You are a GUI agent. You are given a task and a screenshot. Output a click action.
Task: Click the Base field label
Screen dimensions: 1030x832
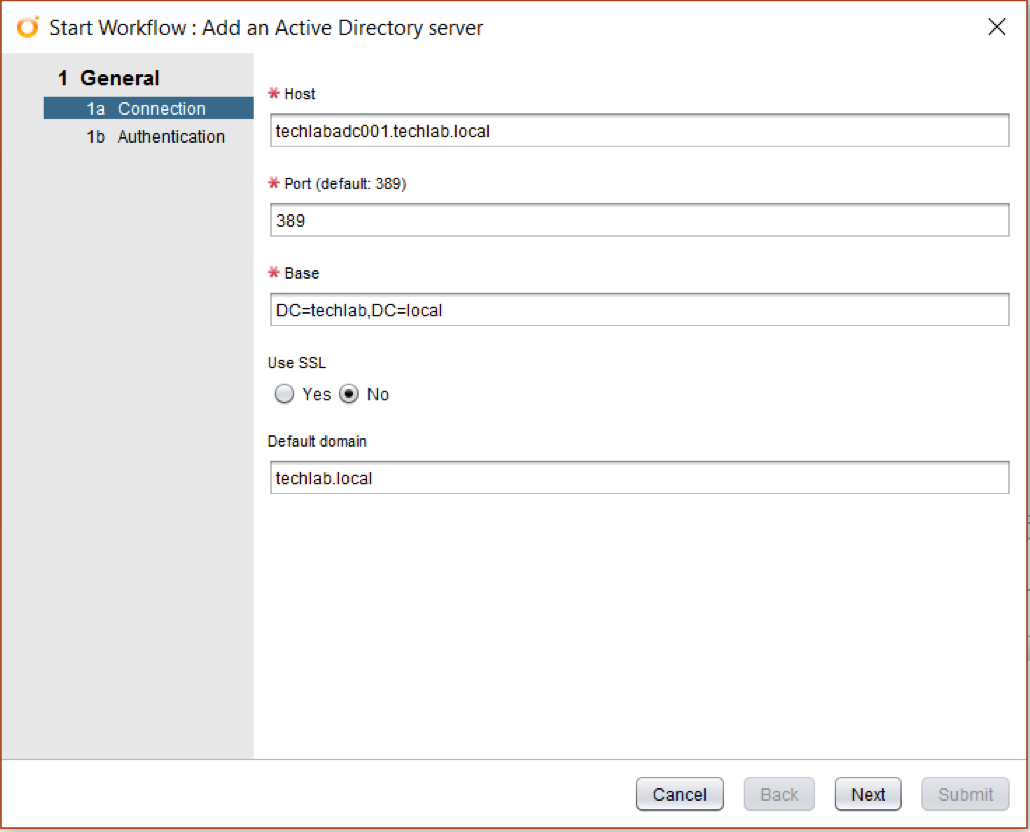[x=302, y=273]
